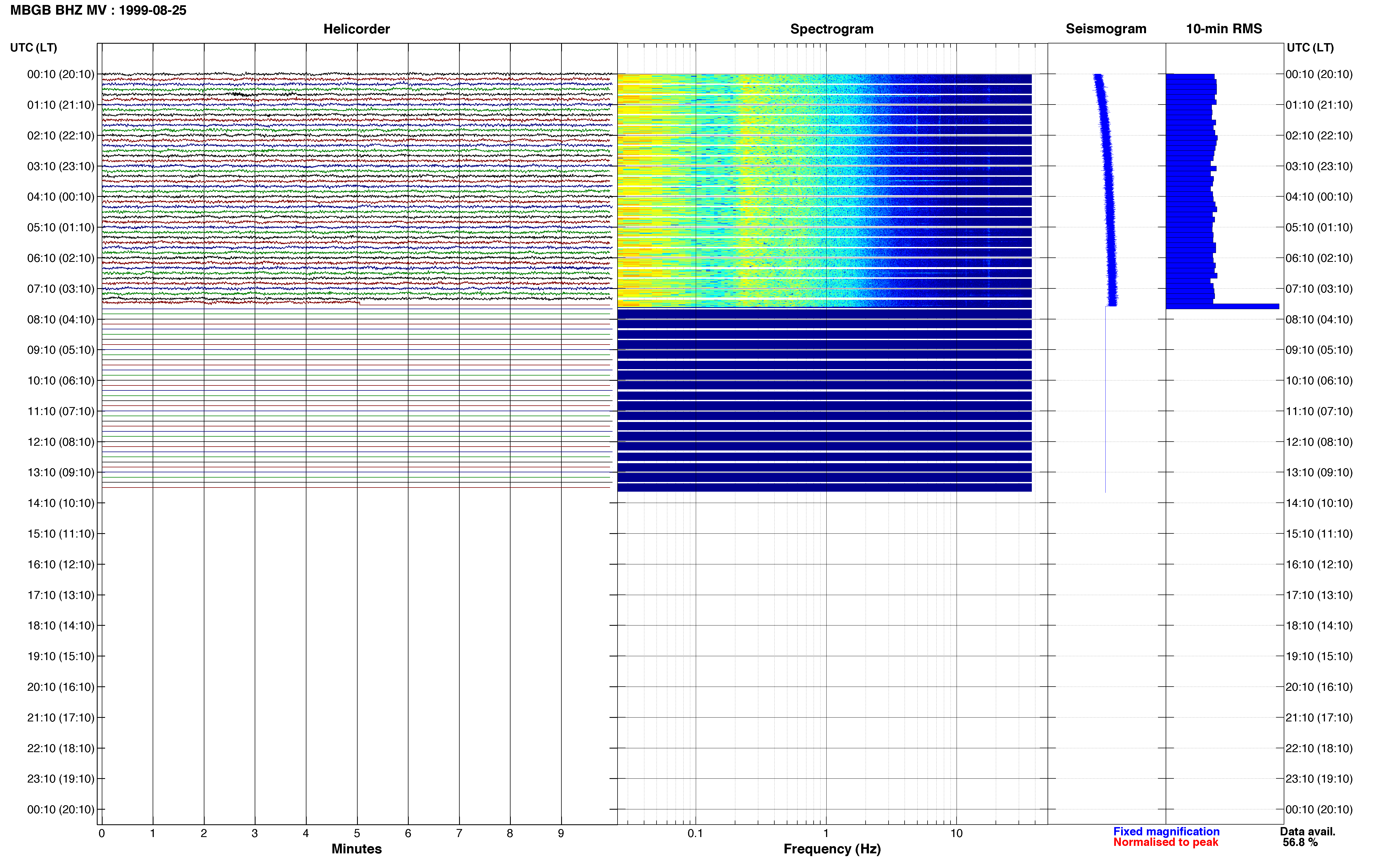Click the 17:10 (13:10) tick on the Helicorder axis

(x=61, y=595)
